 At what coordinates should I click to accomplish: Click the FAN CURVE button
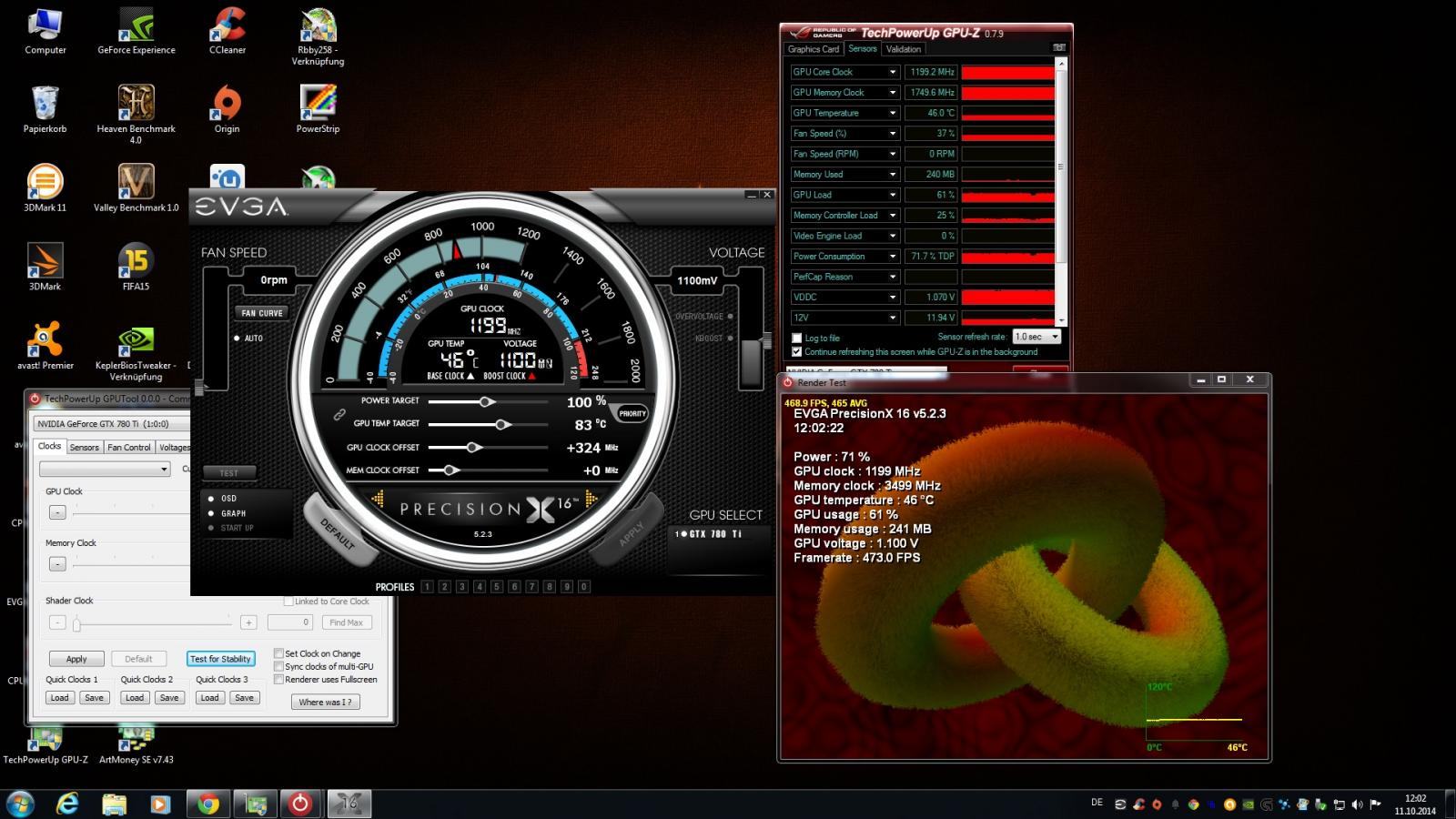pos(262,313)
